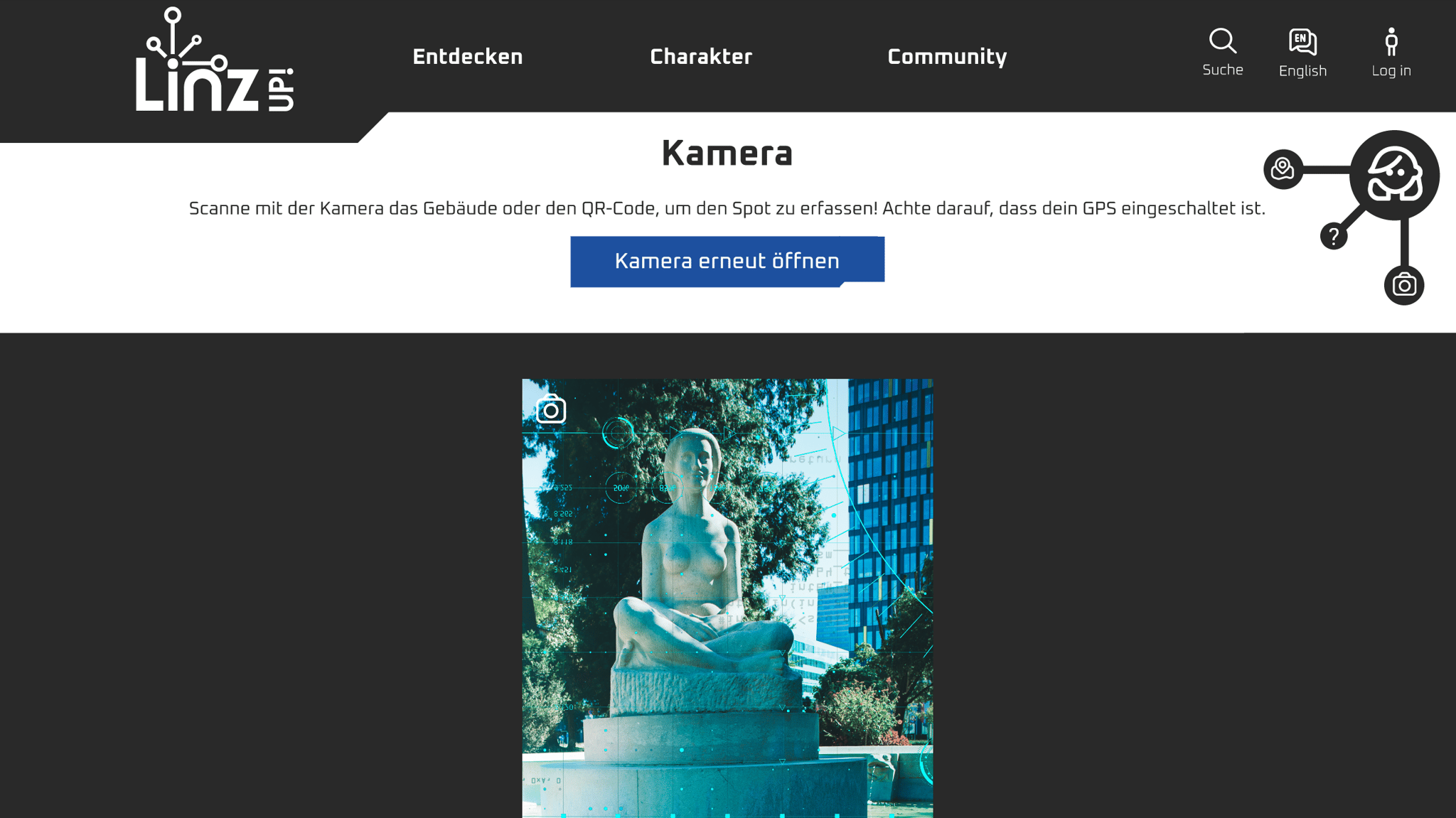Click the 'Kamera erneut öffnen' button
The width and height of the screenshot is (1456, 818).
coord(727,262)
